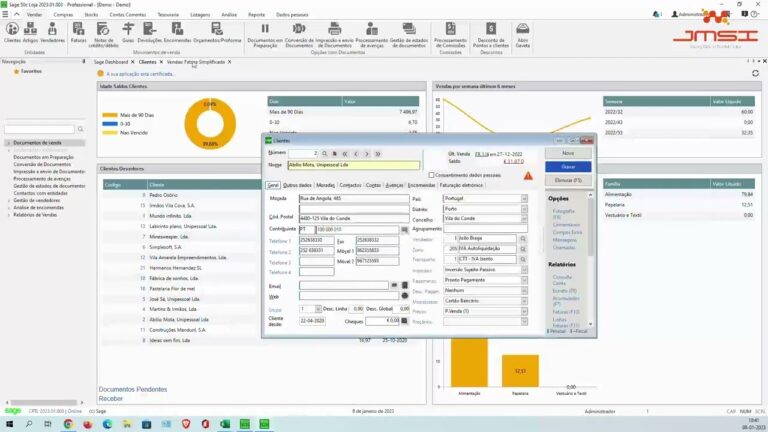
Task: Click the empty Email input field
Action: [x=344, y=286]
